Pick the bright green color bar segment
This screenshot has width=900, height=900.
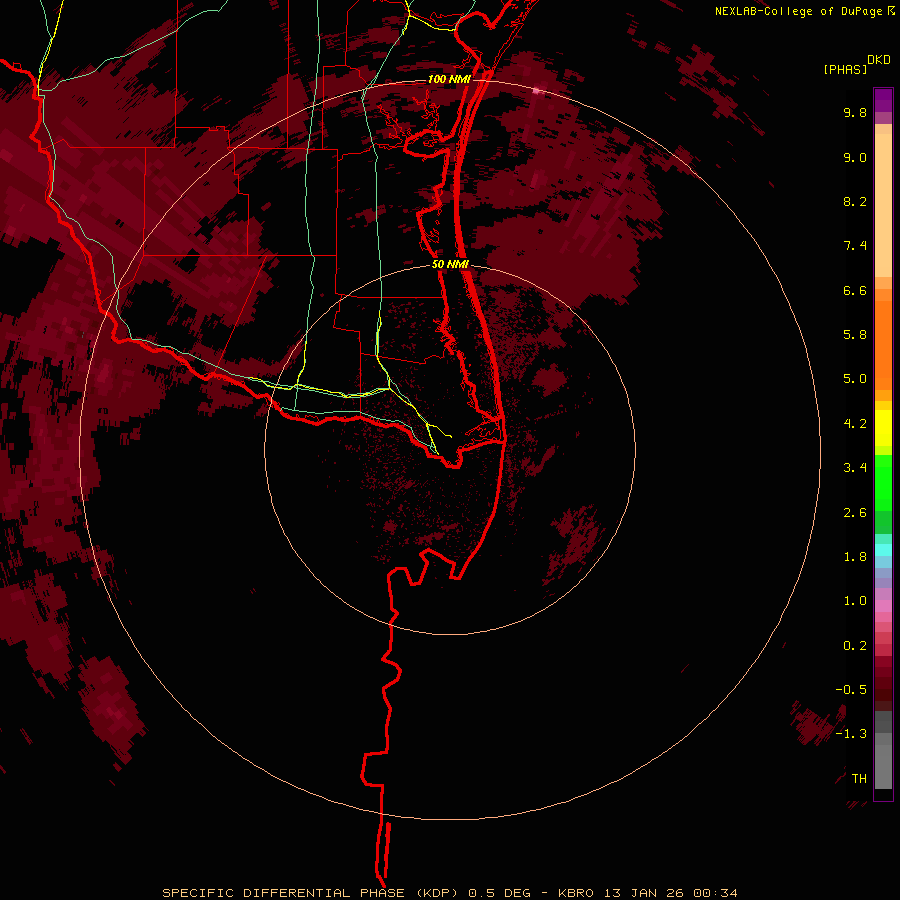(883, 482)
